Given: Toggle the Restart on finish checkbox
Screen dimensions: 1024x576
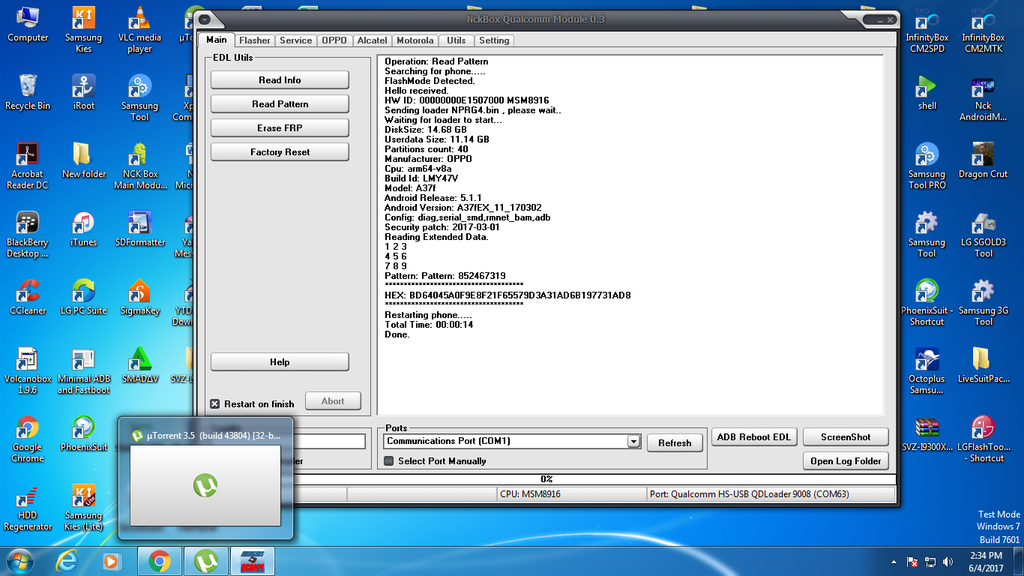Looking at the screenshot, I should click(215, 404).
